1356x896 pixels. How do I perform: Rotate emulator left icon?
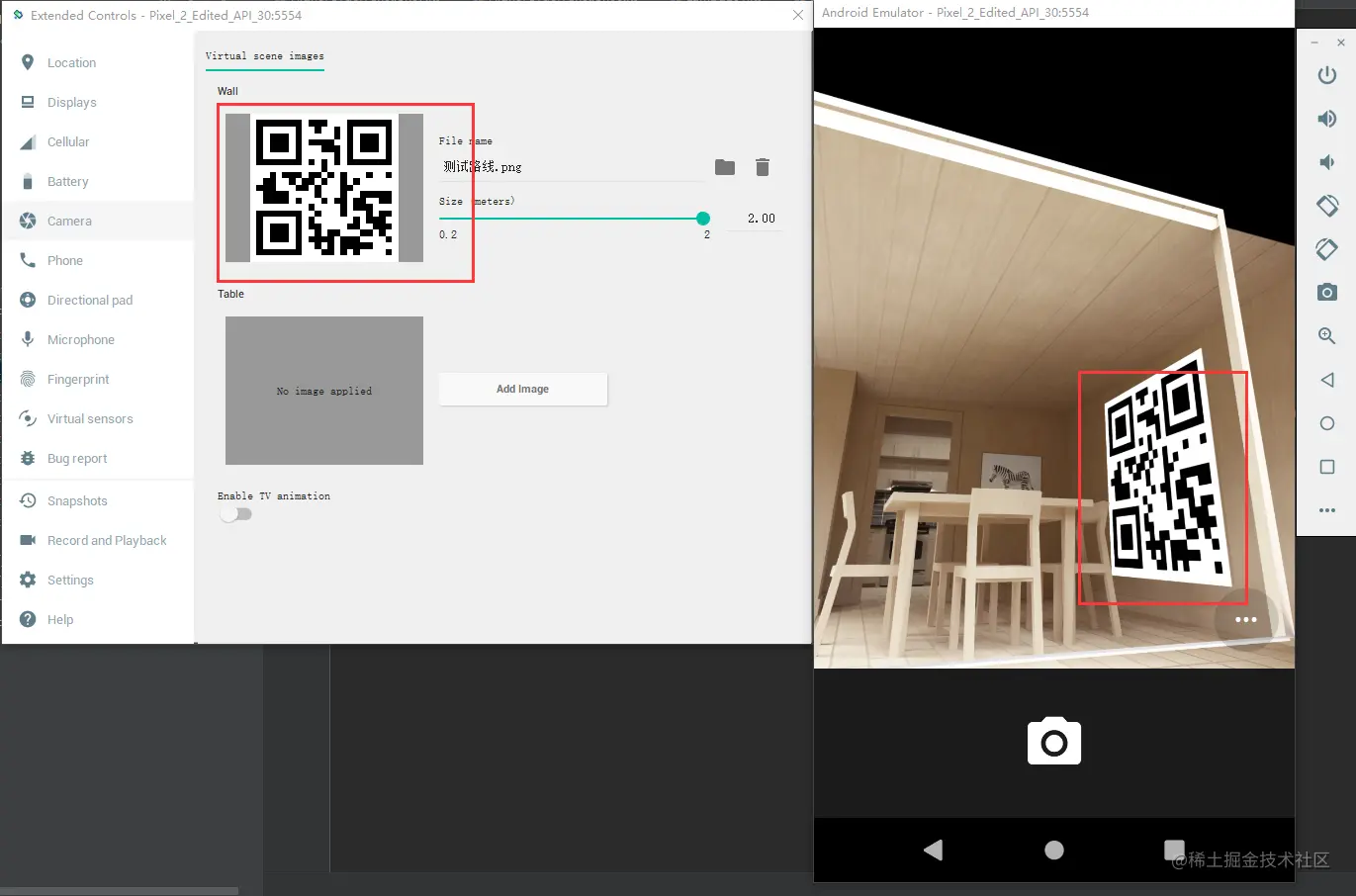pyautogui.click(x=1327, y=206)
